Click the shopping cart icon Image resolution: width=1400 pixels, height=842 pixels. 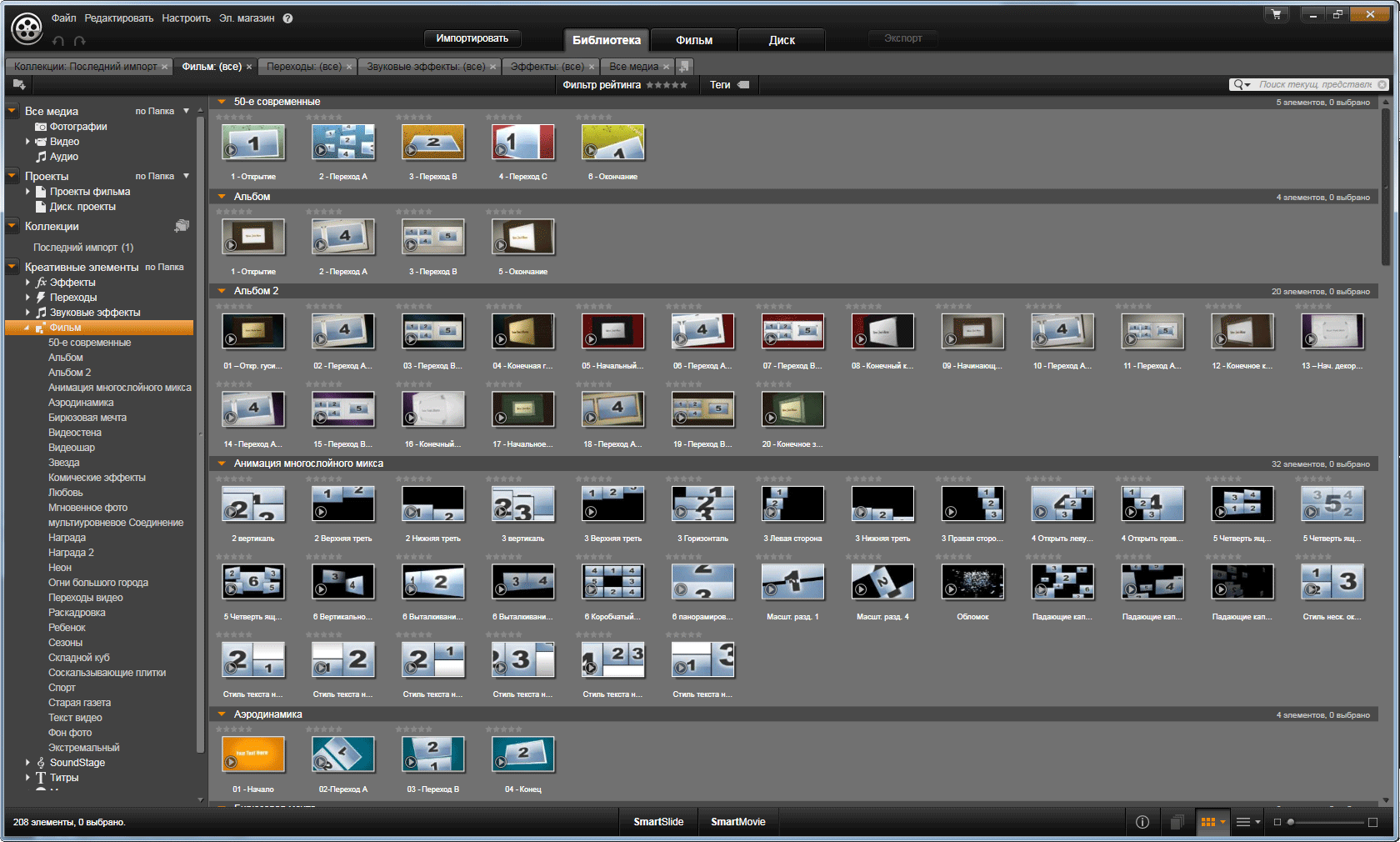(x=1276, y=14)
